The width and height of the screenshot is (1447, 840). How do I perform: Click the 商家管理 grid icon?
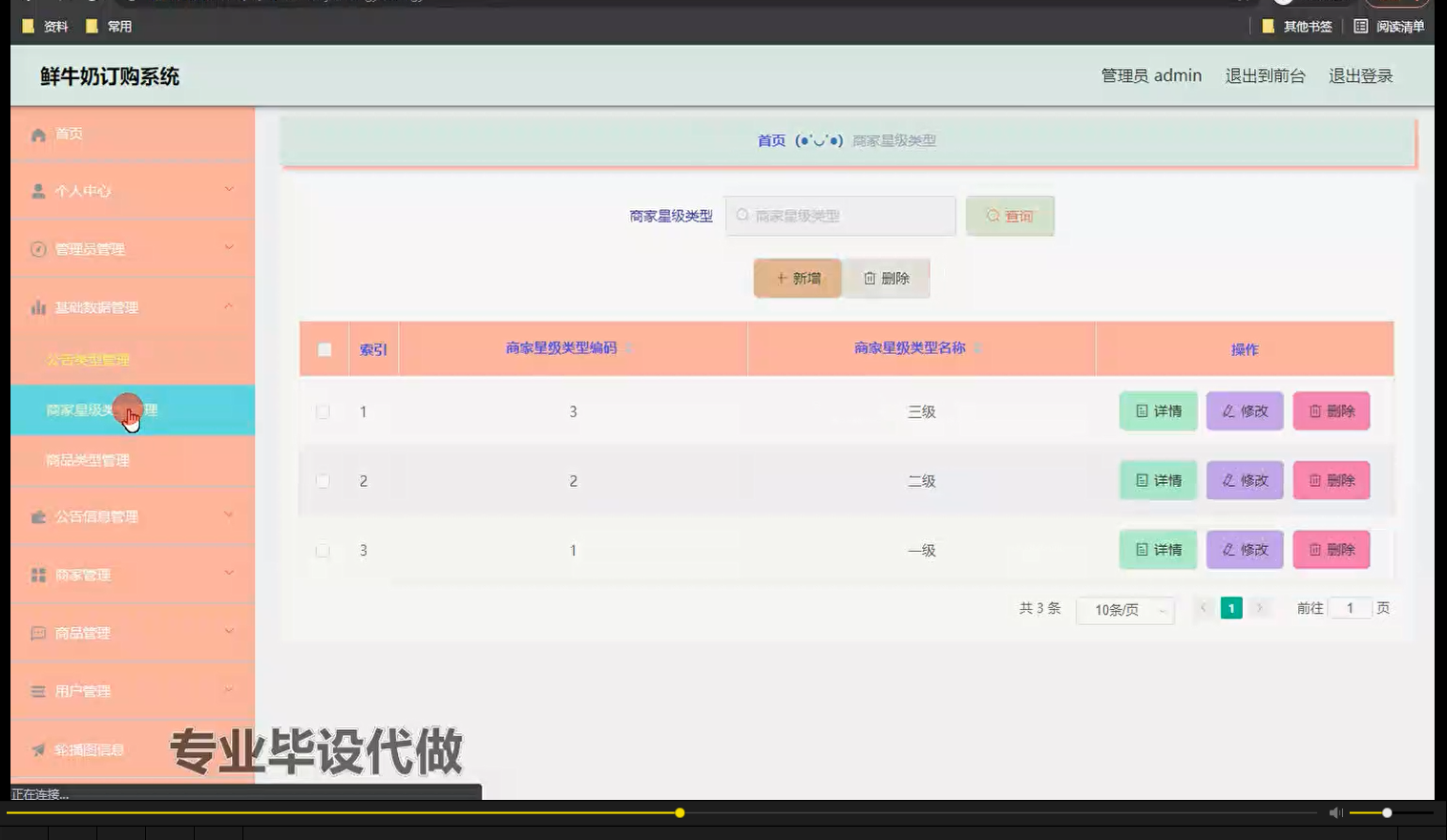pos(37,575)
